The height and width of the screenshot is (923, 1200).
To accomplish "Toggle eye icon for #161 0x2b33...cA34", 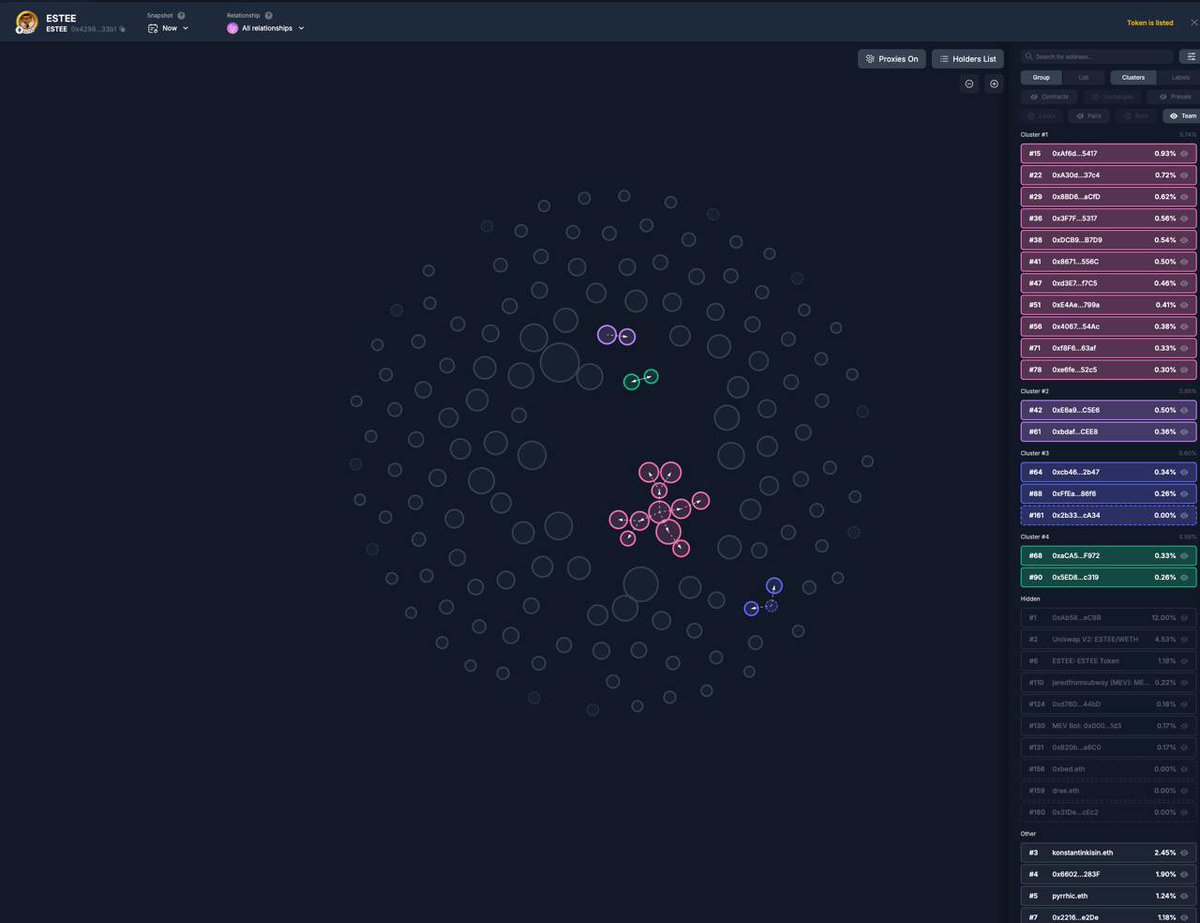I will click(1184, 515).
